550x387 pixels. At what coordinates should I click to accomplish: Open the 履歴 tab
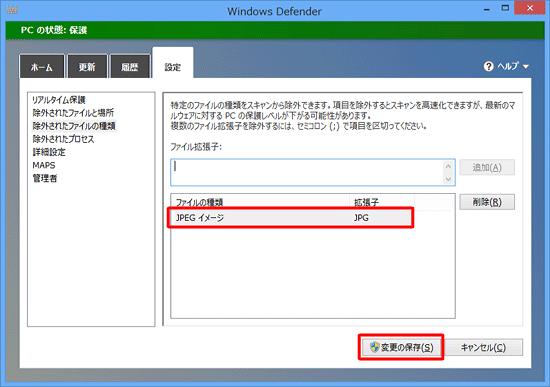point(130,66)
